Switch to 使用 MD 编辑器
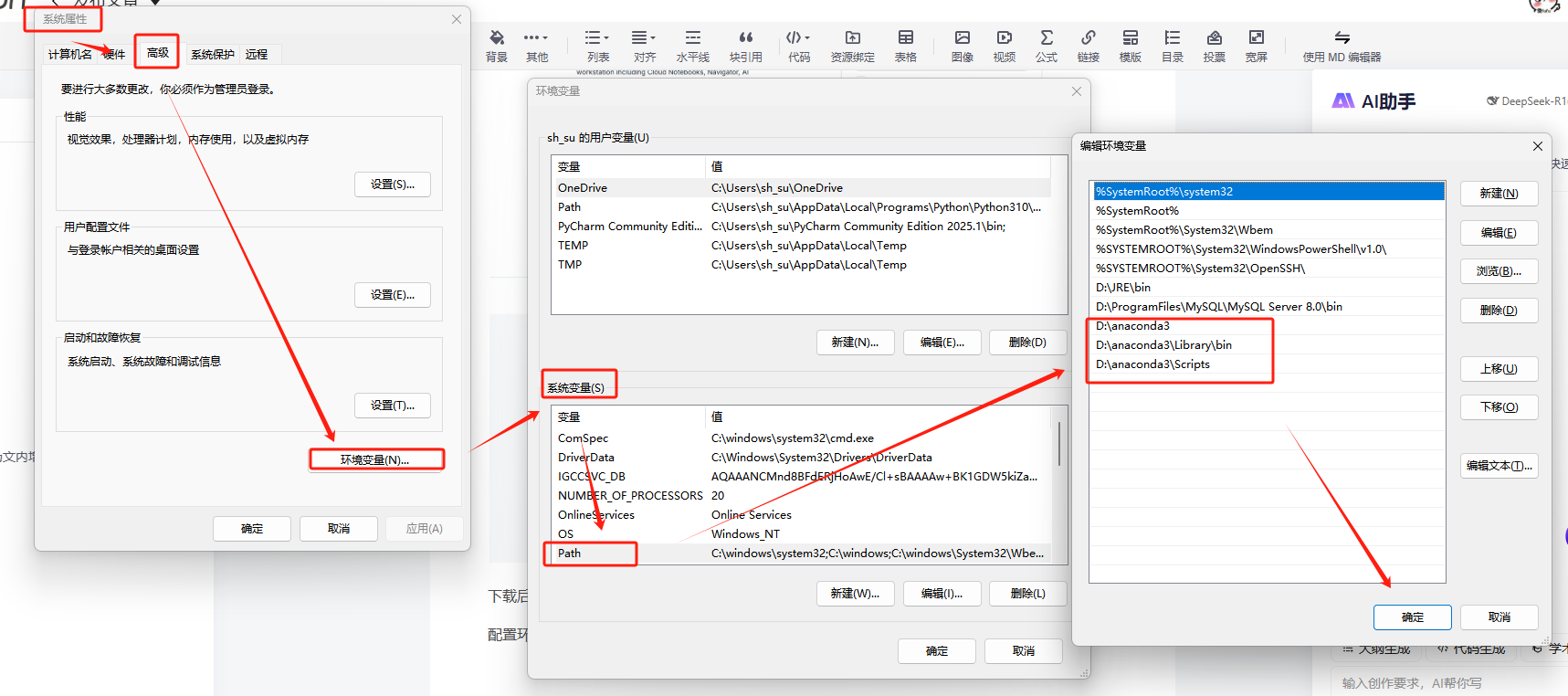This screenshot has width=1568, height=696. click(x=1342, y=46)
